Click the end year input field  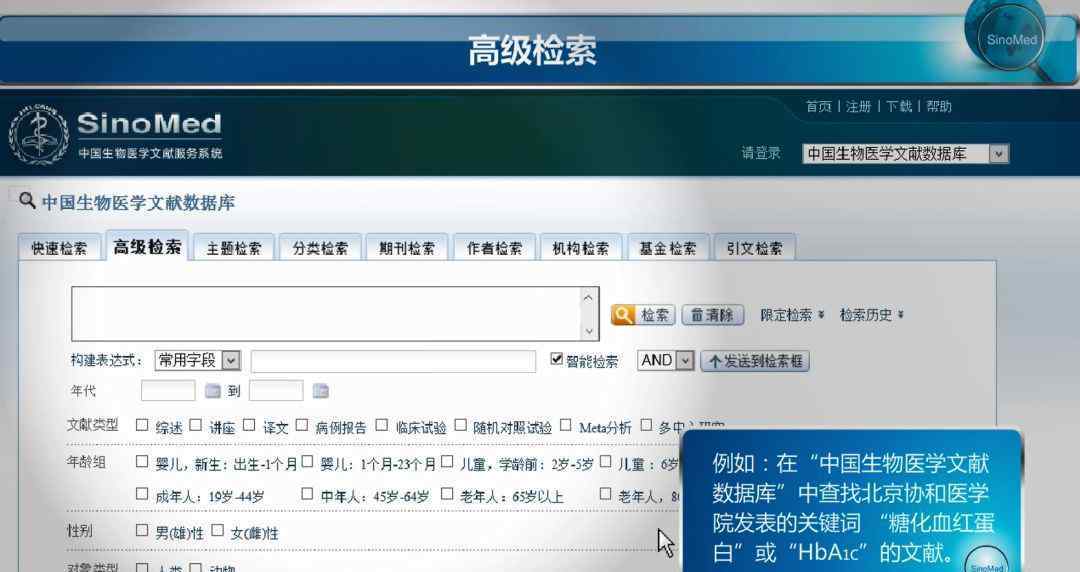(x=276, y=391)
